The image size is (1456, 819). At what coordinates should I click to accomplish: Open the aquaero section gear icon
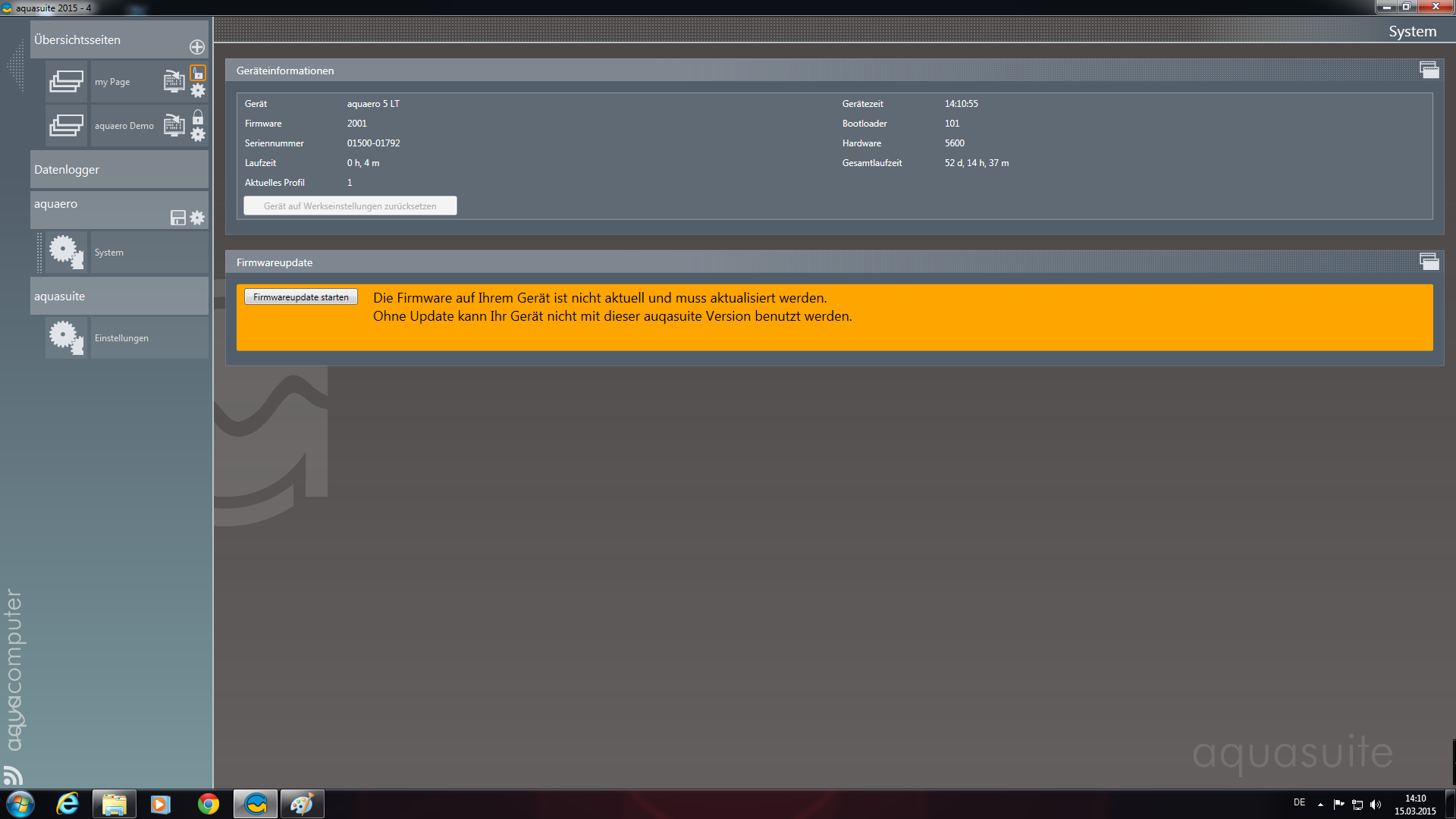point(197,218)
